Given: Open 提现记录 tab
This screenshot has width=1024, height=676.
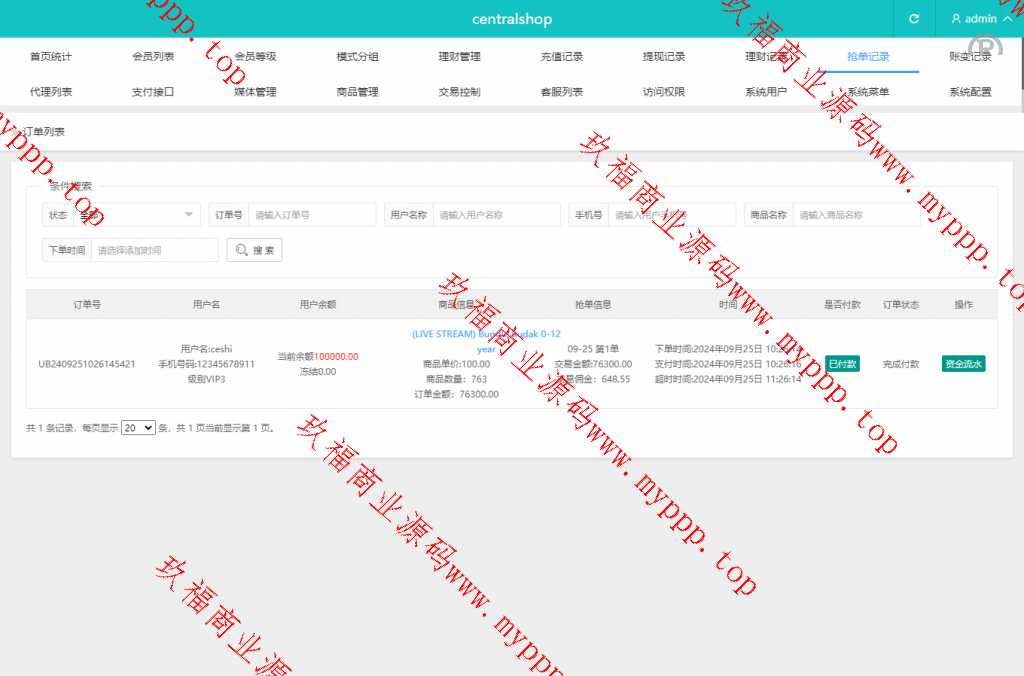Looking at the screenshot, I should [664, 57].
